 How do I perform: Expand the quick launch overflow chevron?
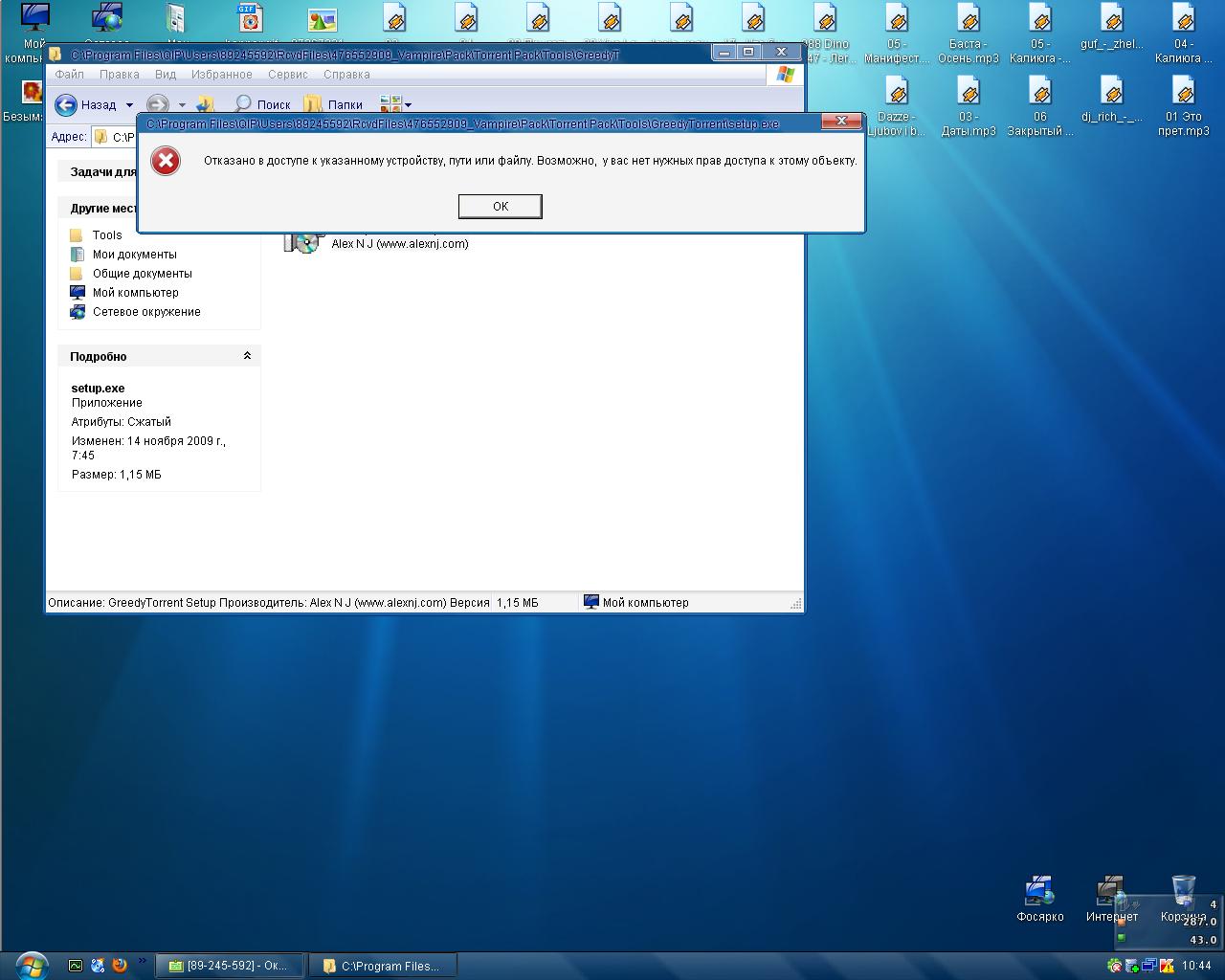(143, 961)
